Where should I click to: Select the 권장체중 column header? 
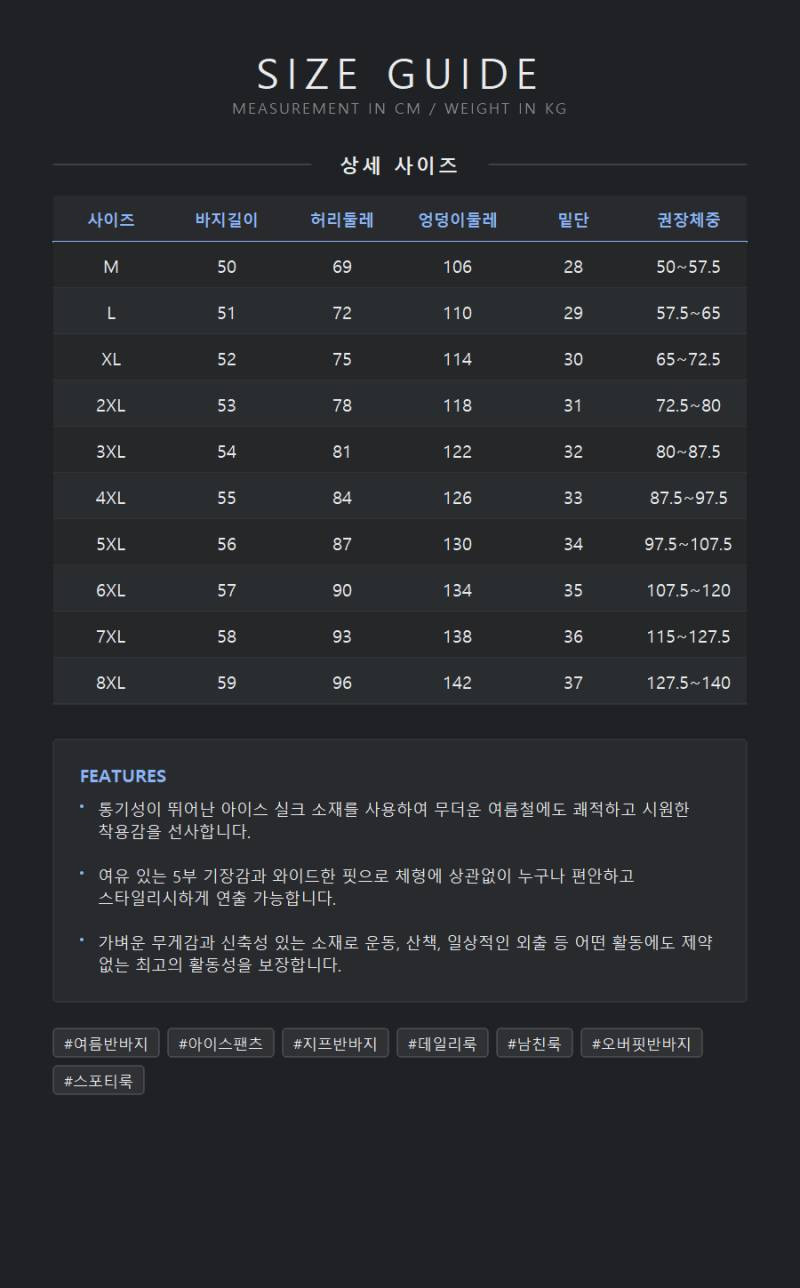coord(688,220)
